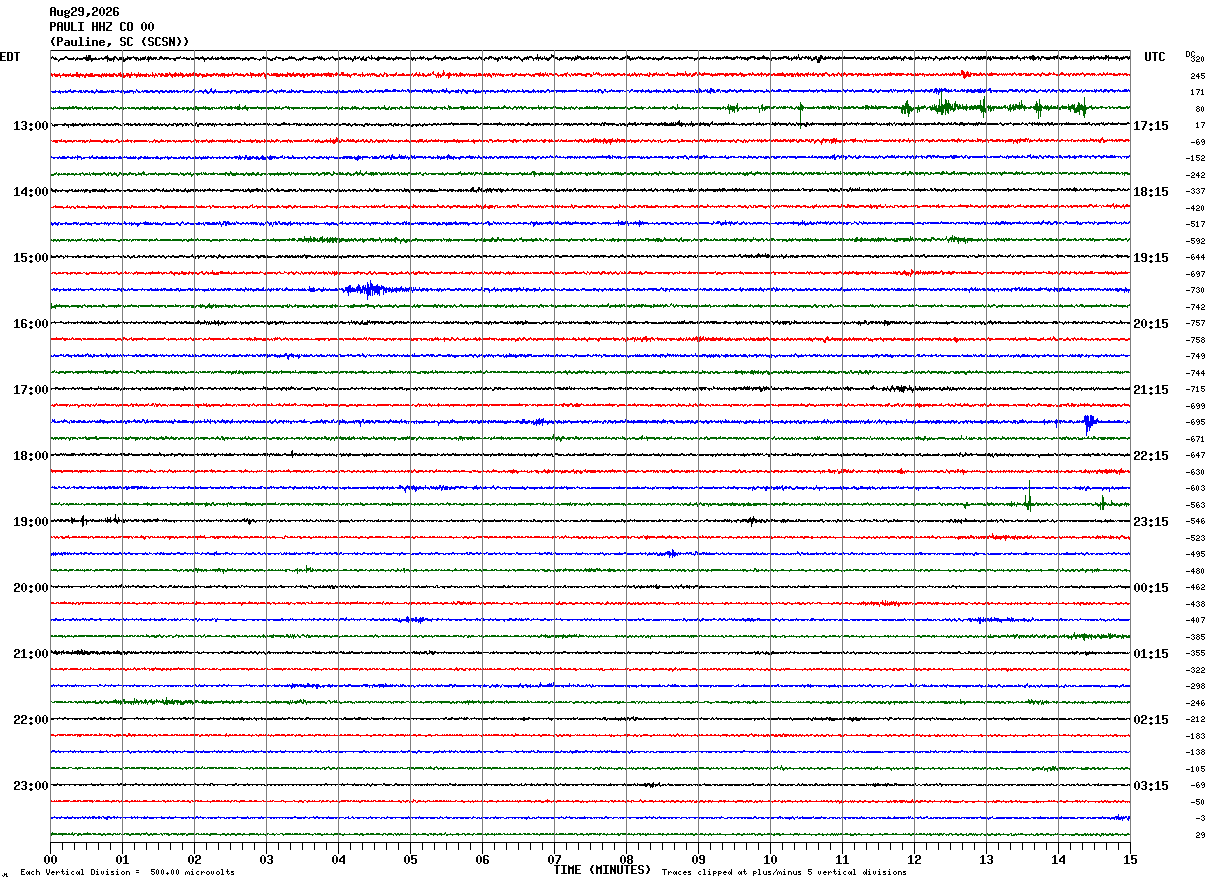Image resolution: width=1210 pixels, height=886 pixels.
Task: Click the vertical division scale note
Action: [x=127, y=872]
